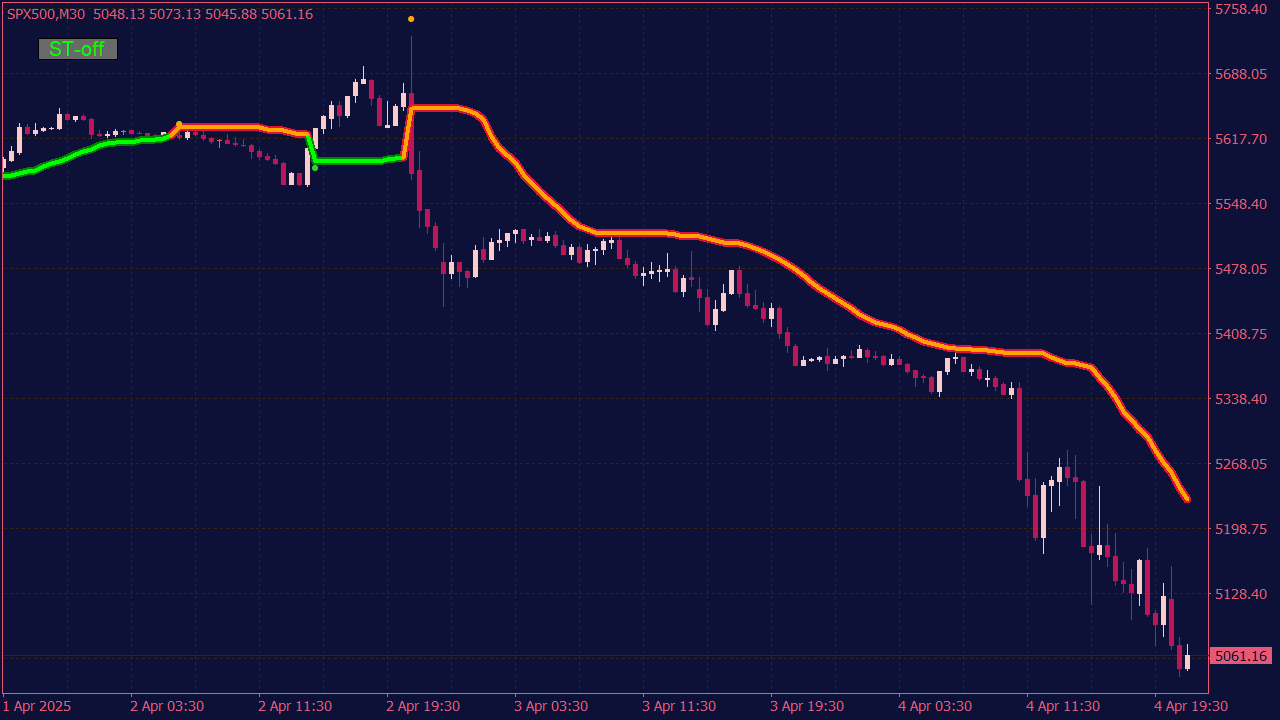The height and width of the screenshot is (720, 1280).
Task: Click price scale value 5688.05
Action: point(1241,74)
